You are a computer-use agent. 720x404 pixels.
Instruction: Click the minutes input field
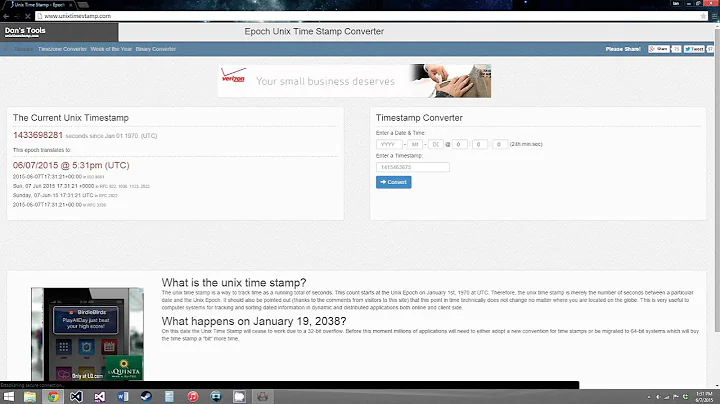(x=479, y=144)
